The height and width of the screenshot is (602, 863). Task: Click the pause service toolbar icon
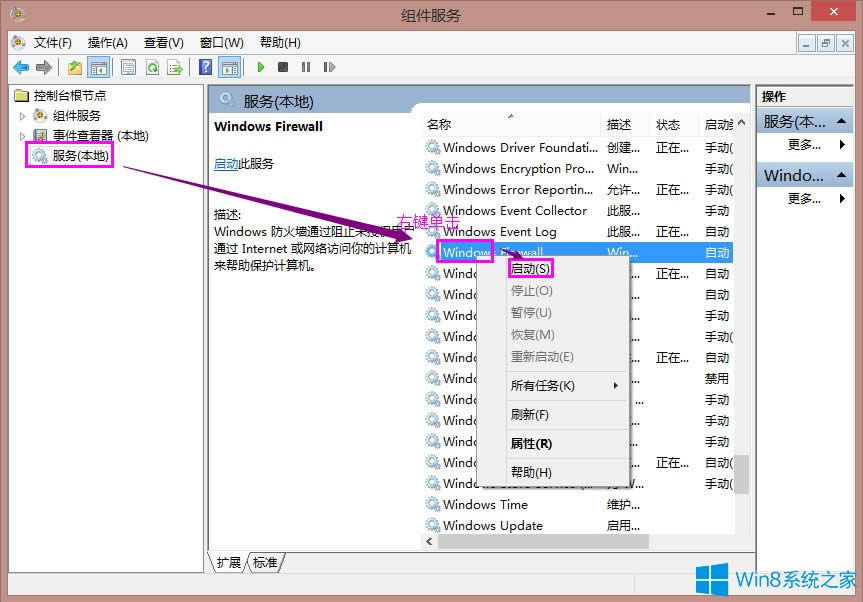click(x=307, y=67)
